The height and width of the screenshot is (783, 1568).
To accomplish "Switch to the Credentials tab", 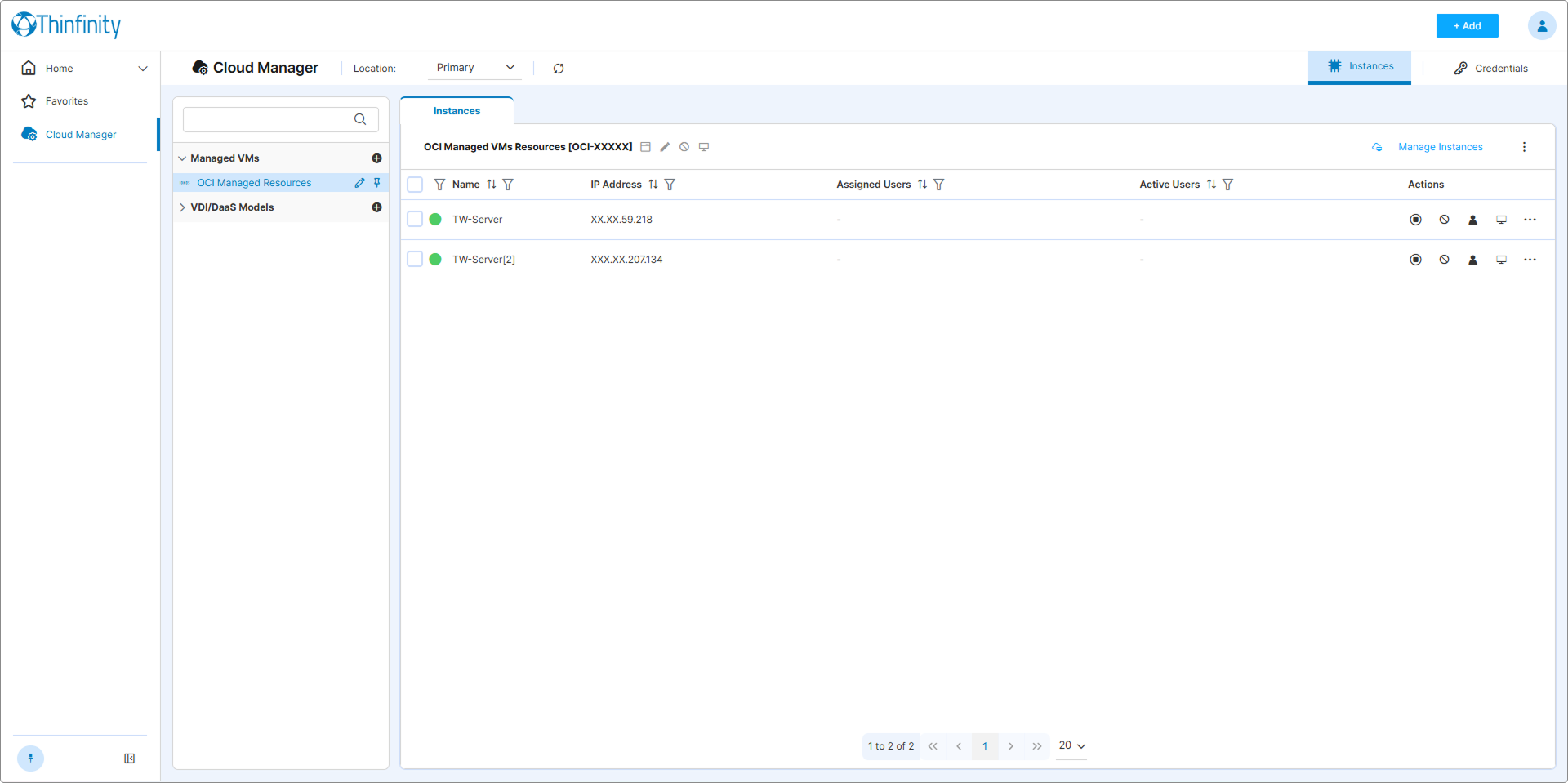I will click(1491, 69).
